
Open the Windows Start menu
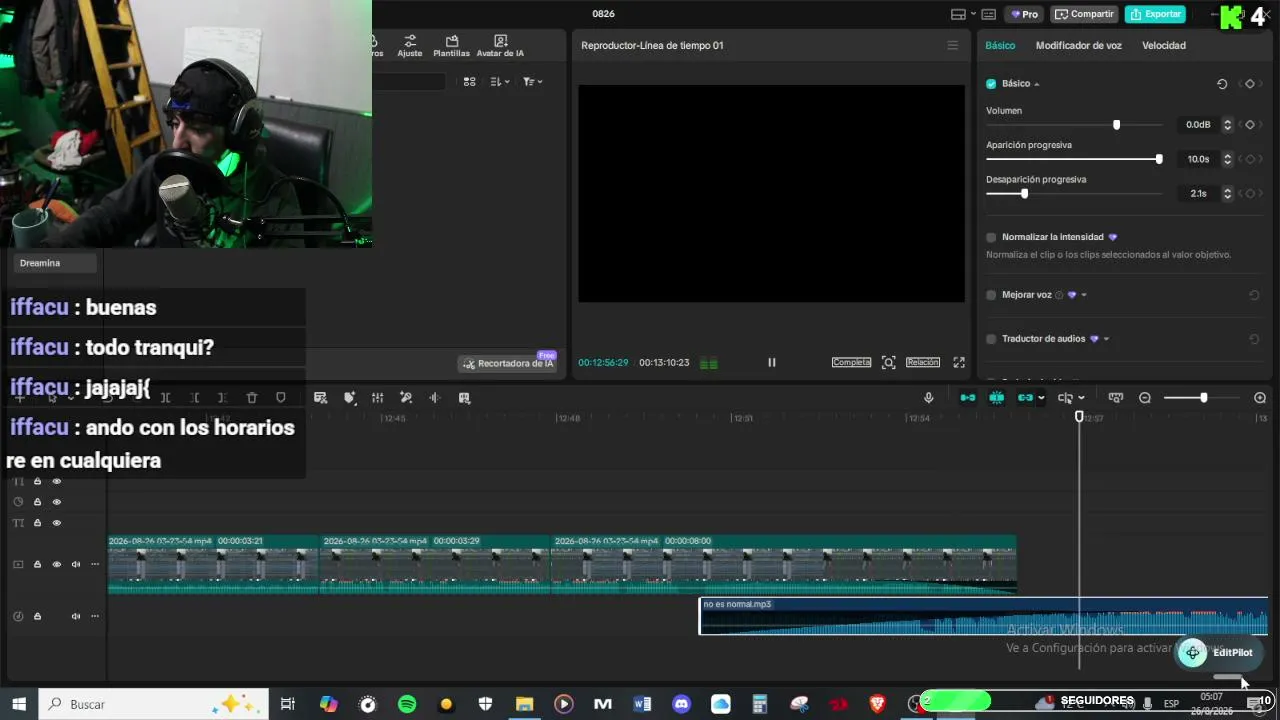pyautogui.click(x=19, y=704)
